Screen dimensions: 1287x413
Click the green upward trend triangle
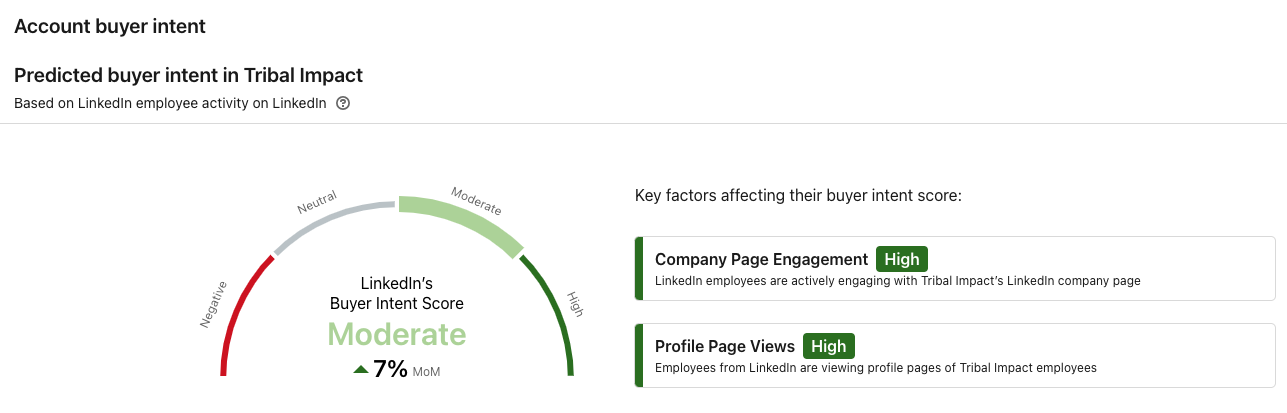[x=361, y=369]
